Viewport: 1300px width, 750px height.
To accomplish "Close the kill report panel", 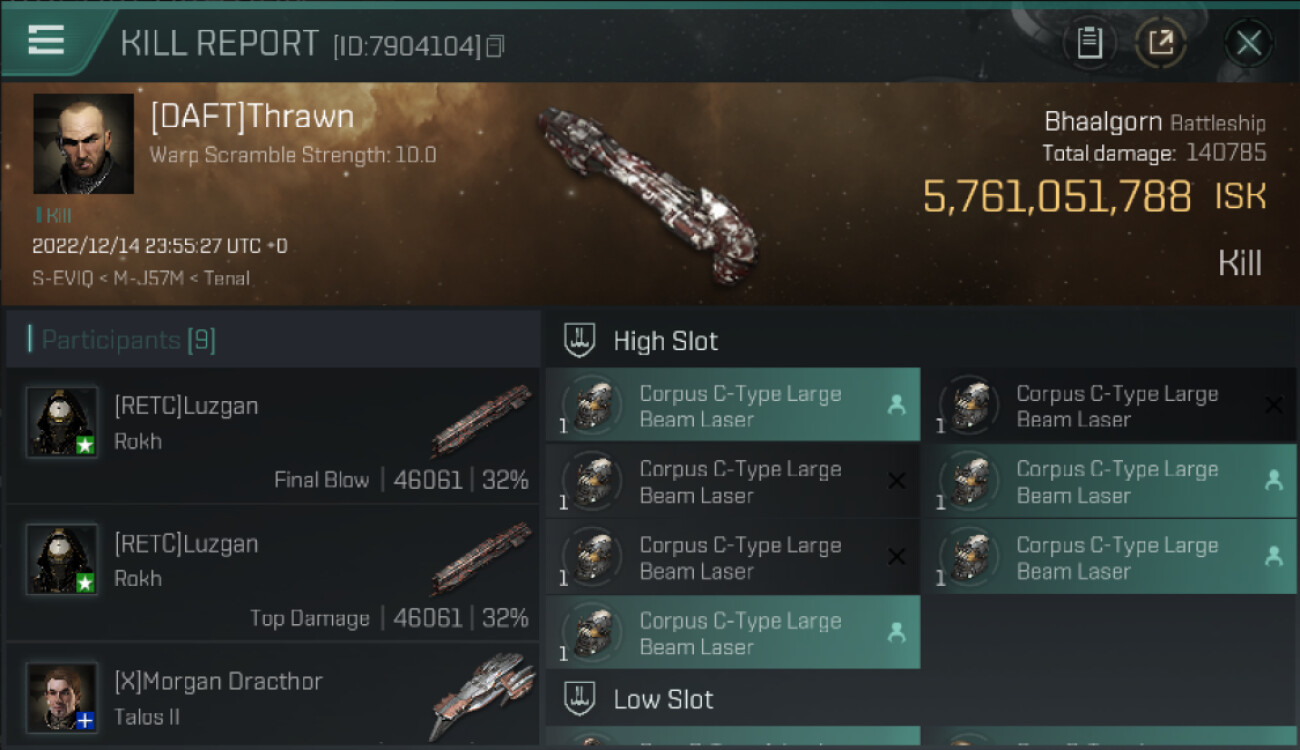I will 1248,43.
